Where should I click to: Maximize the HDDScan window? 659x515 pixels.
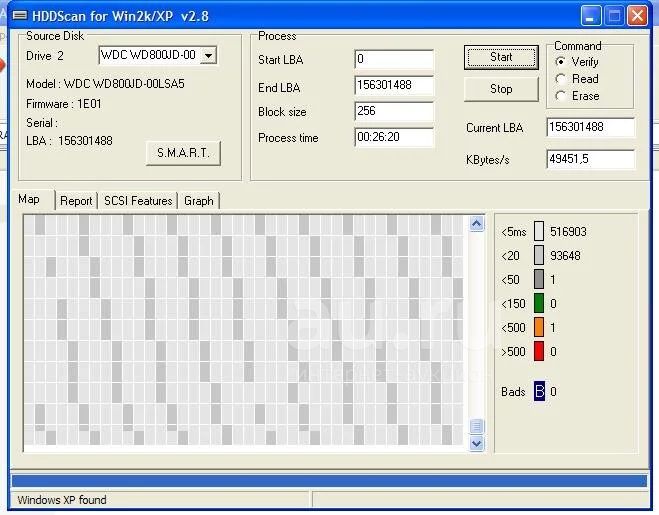pyautogui.click(x=614, y=16)
